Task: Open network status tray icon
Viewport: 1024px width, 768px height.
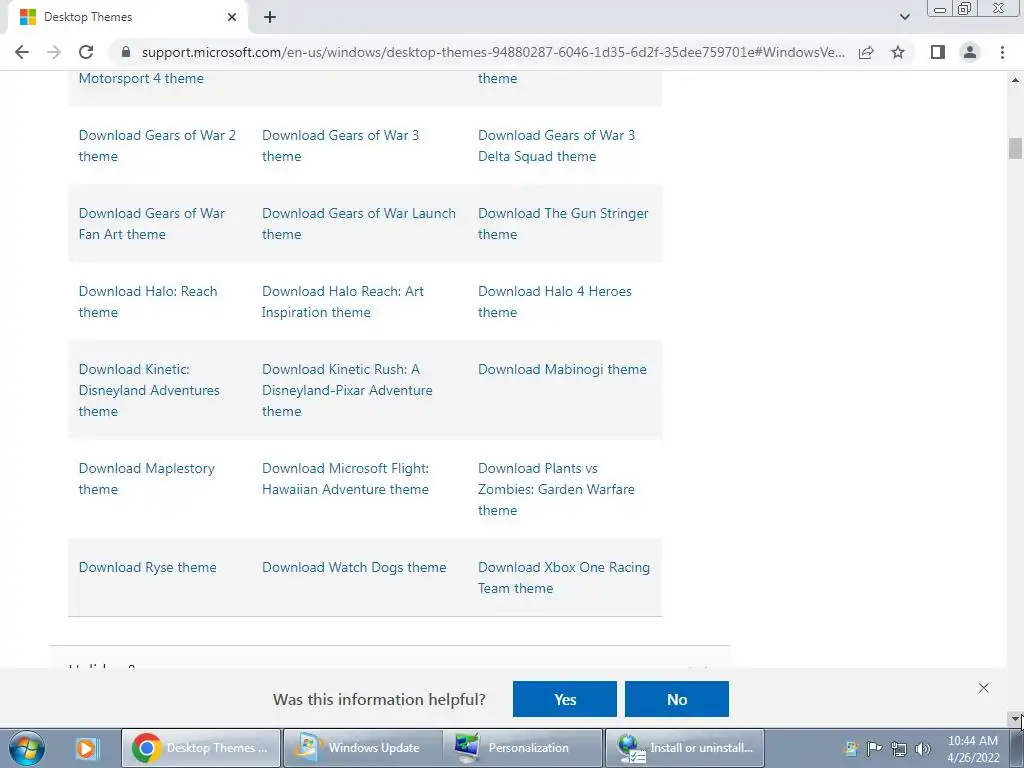Action: tap(899, 748)
